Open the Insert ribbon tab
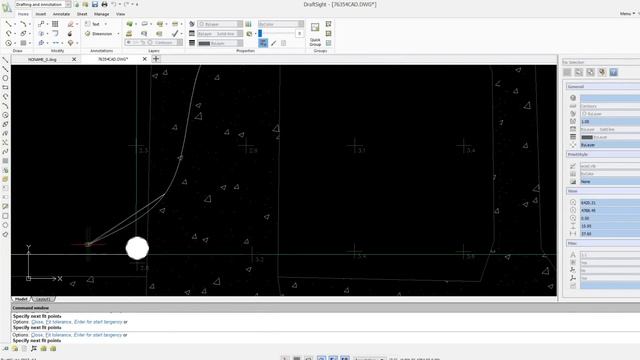The image size is (640, 360). 40,14
